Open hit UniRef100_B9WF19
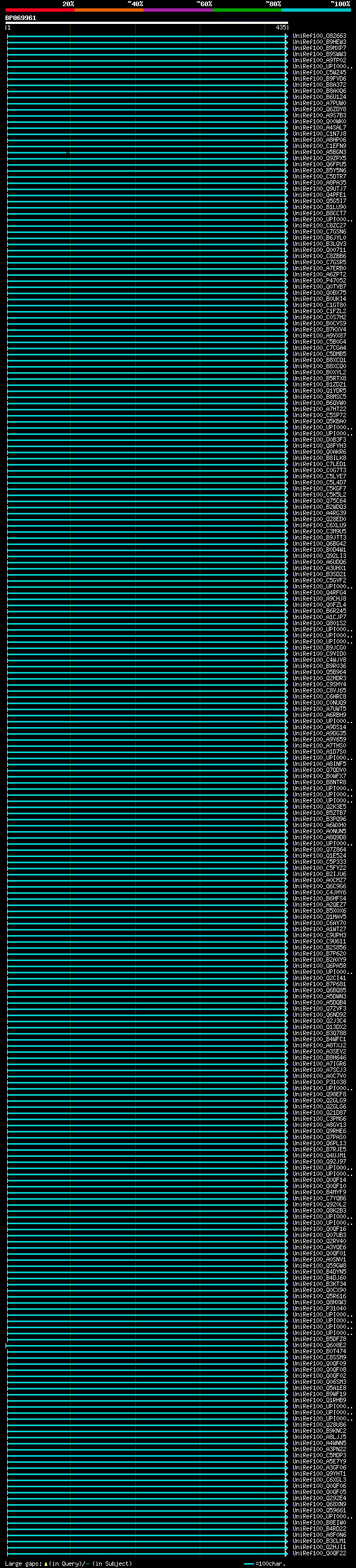 319,1394
